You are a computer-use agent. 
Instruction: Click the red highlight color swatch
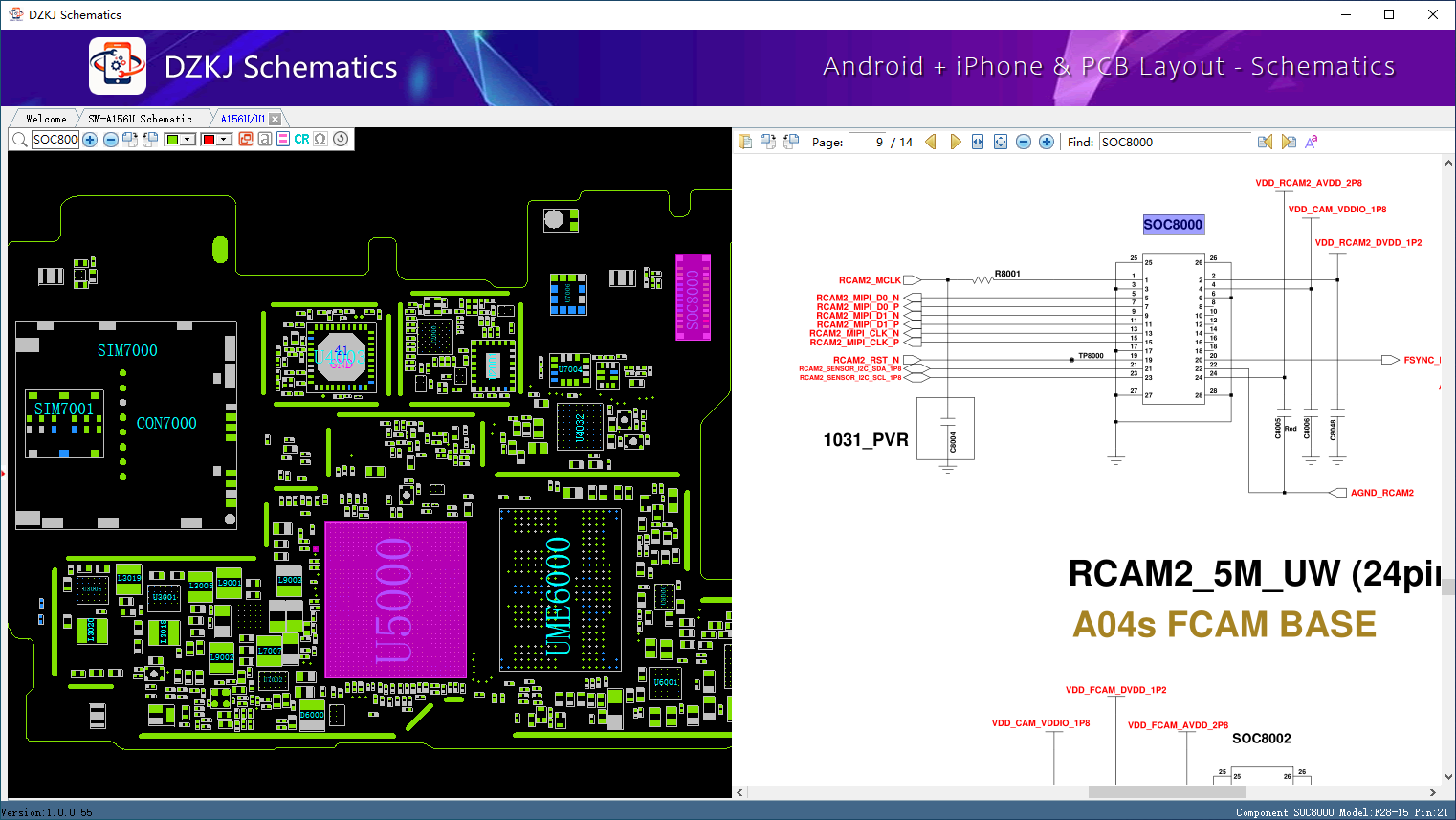click(x=209, y=140)
